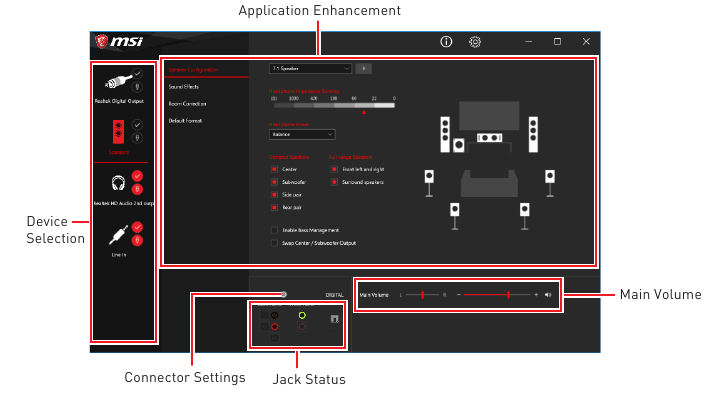Viewport: 718px width, 393px height.
Task: Select the headphones device icon
Action: (118, 183)
